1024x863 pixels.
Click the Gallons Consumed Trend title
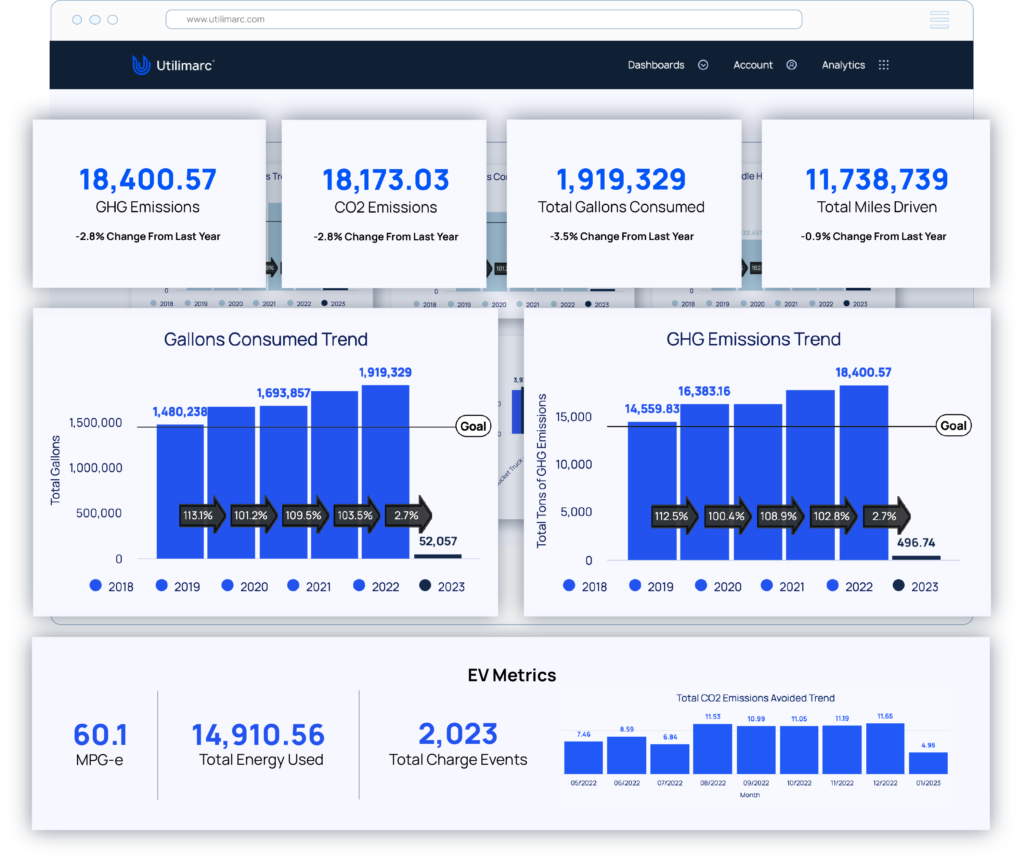pos(265,339)
